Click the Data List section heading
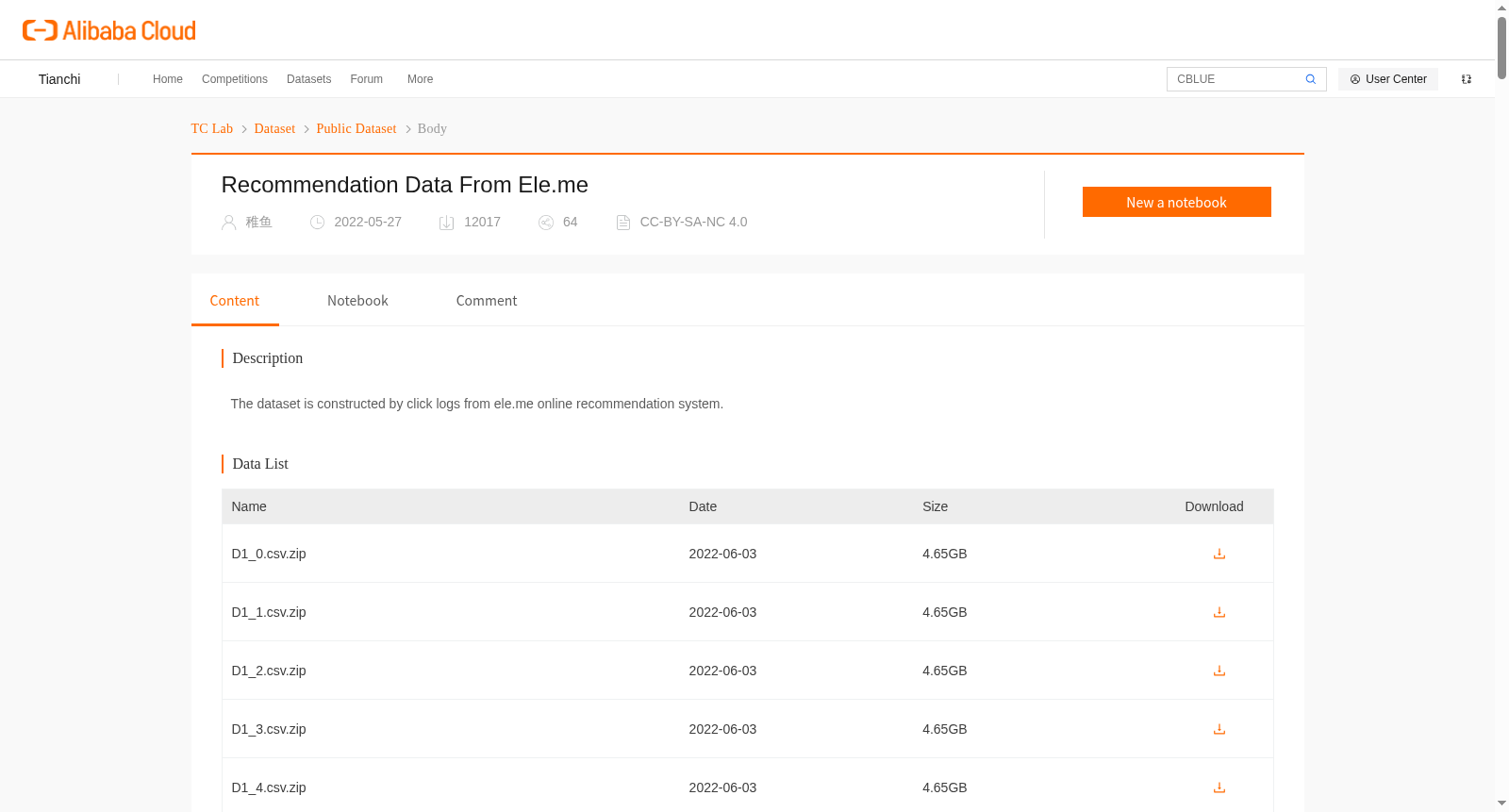 pyautogui.click(x=260, y=464)
